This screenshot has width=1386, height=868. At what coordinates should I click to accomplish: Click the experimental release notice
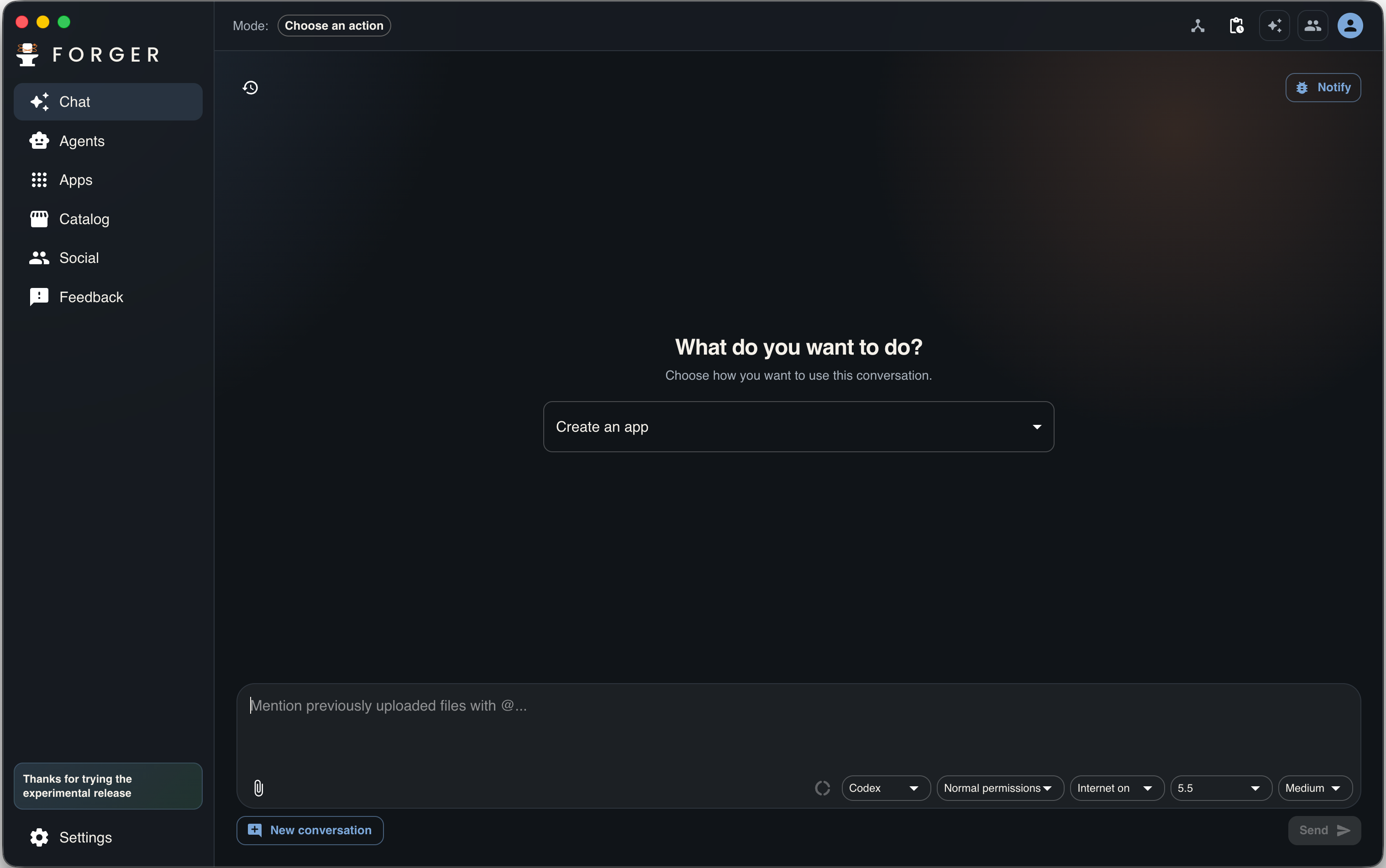click(x=108, y=785)
